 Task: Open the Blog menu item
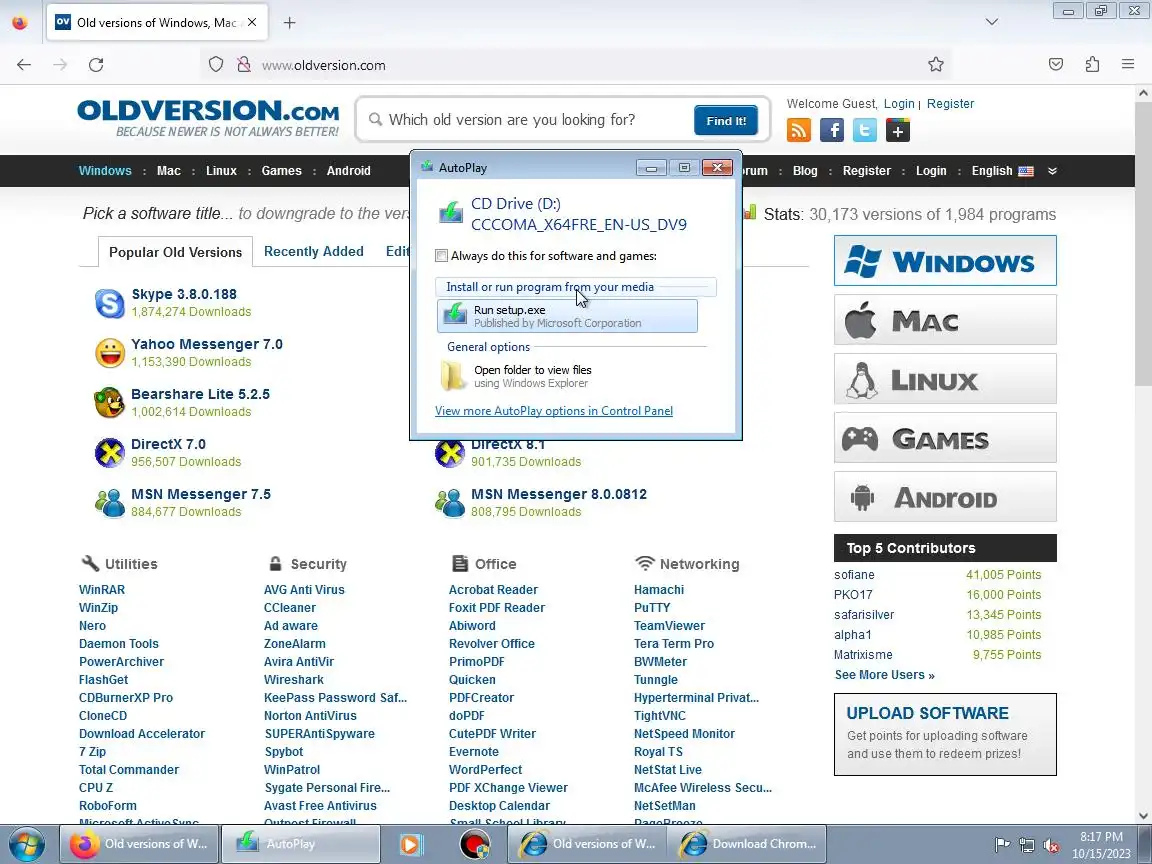pyautogui.click(x=804, y=170)
